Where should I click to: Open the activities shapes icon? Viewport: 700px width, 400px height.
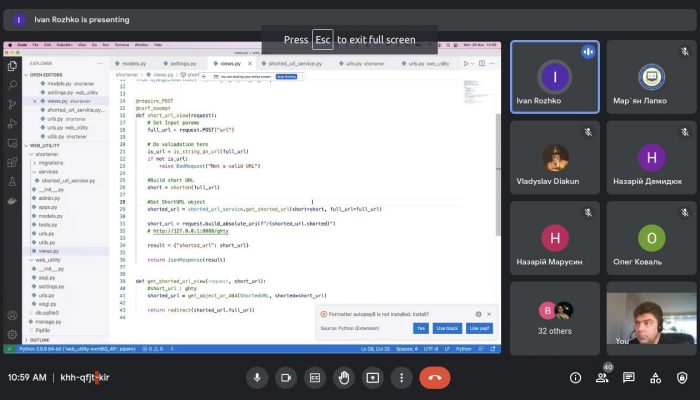[x=656, y=377]
